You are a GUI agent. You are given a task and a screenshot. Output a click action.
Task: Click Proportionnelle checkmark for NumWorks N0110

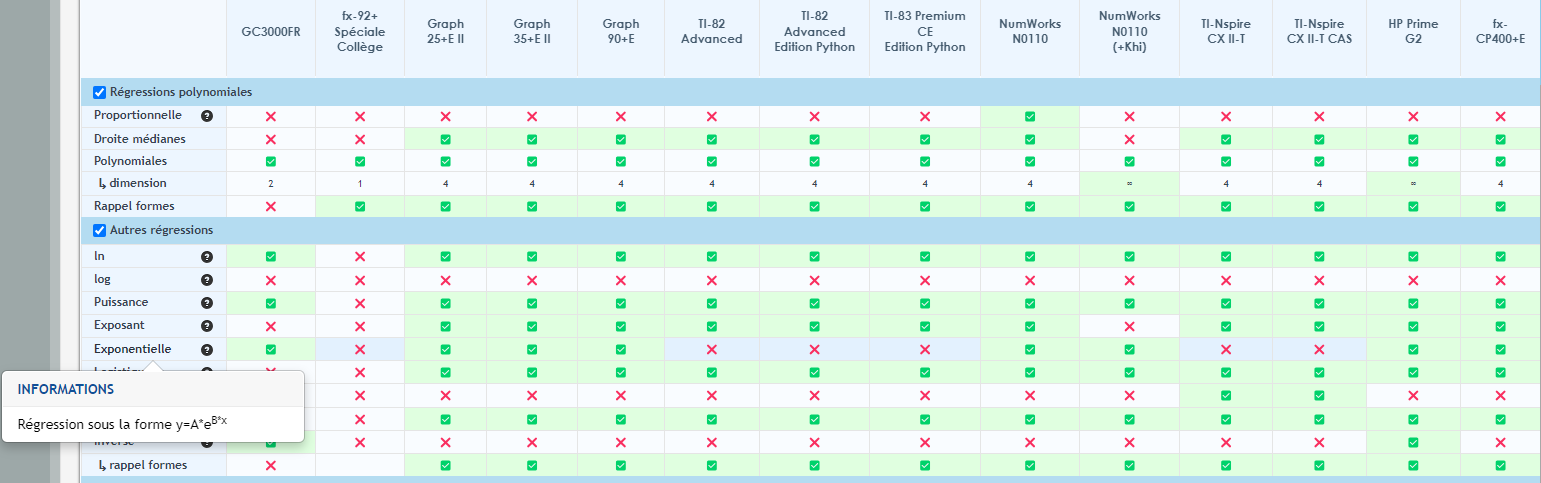point(1029,116)
